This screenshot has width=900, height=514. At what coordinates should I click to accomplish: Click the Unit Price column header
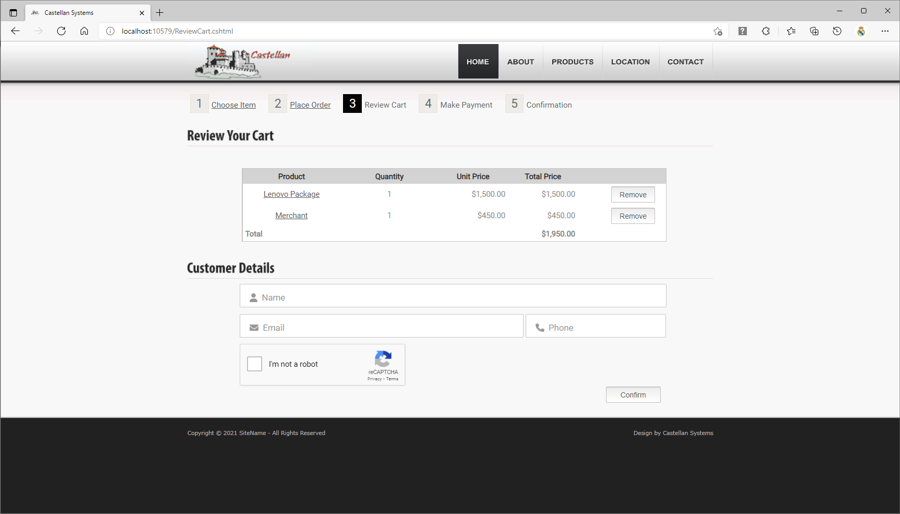point(473,176)
